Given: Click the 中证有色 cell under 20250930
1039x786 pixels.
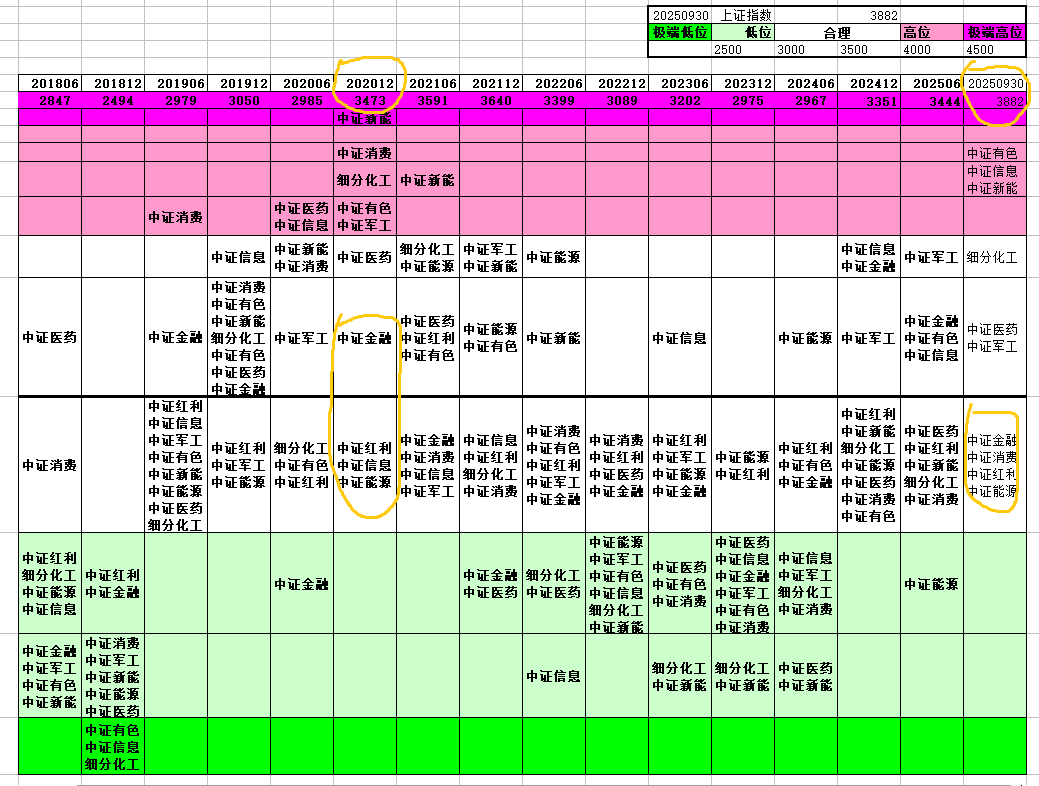Looking at the screenshot, I should pos(992,153).
